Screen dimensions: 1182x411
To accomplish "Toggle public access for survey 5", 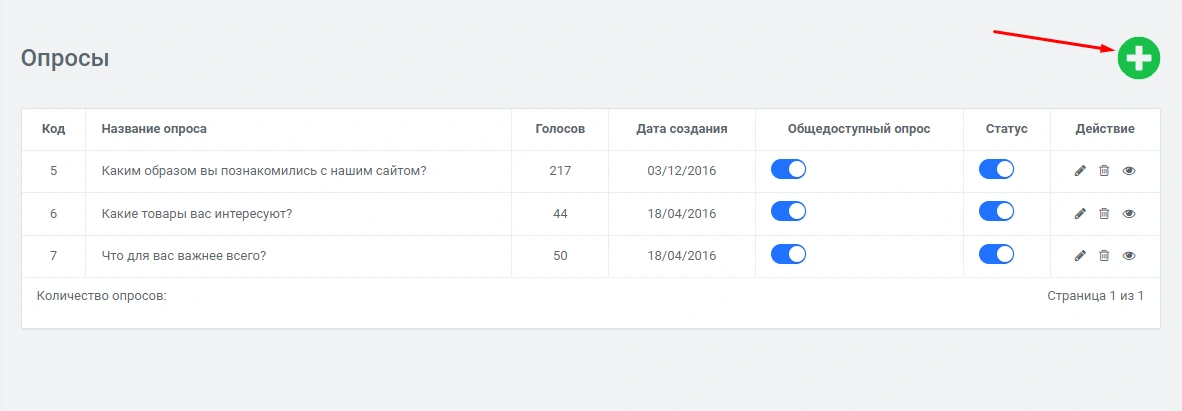I will tap(788, 170).
